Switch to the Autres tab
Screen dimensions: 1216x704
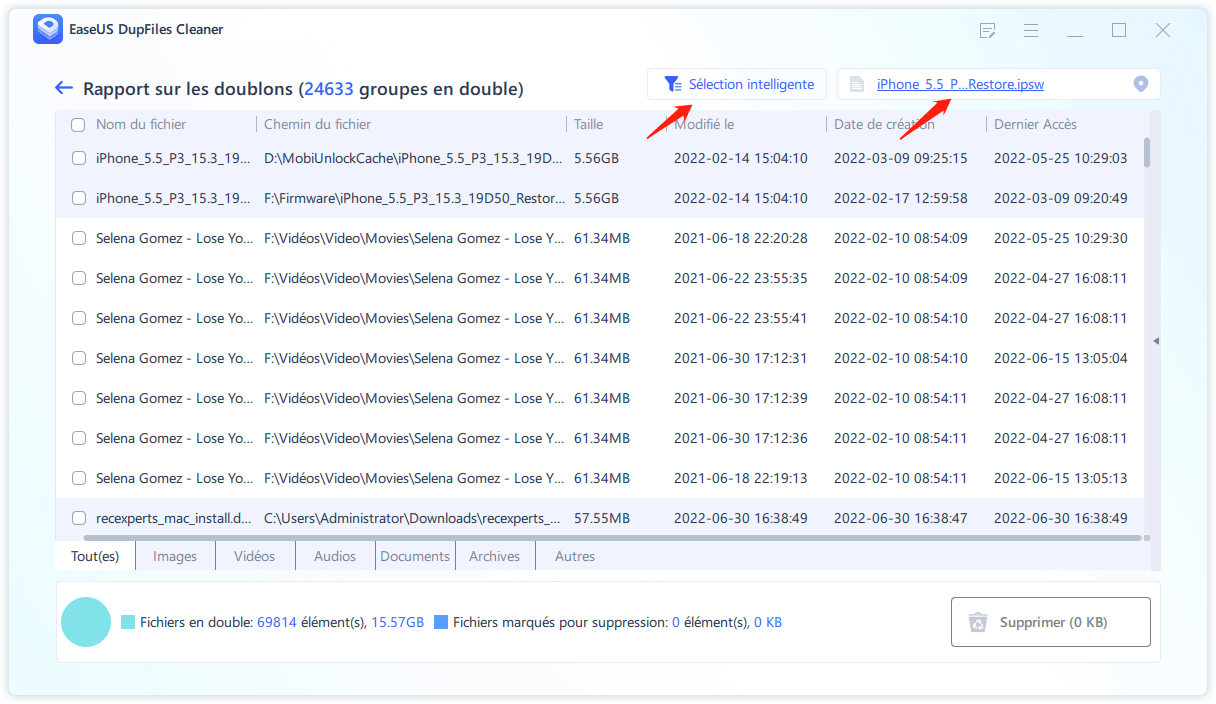tap(575, 556)
